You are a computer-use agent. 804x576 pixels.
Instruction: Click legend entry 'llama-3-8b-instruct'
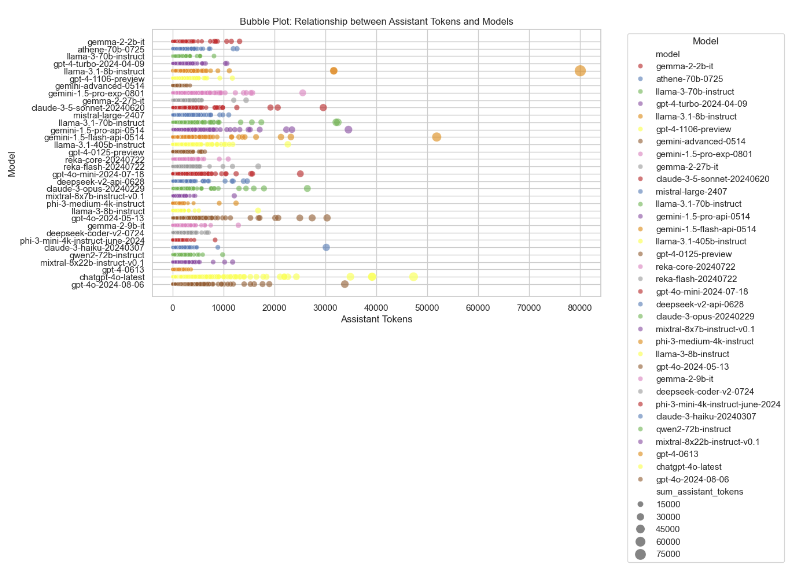point(692,354)
